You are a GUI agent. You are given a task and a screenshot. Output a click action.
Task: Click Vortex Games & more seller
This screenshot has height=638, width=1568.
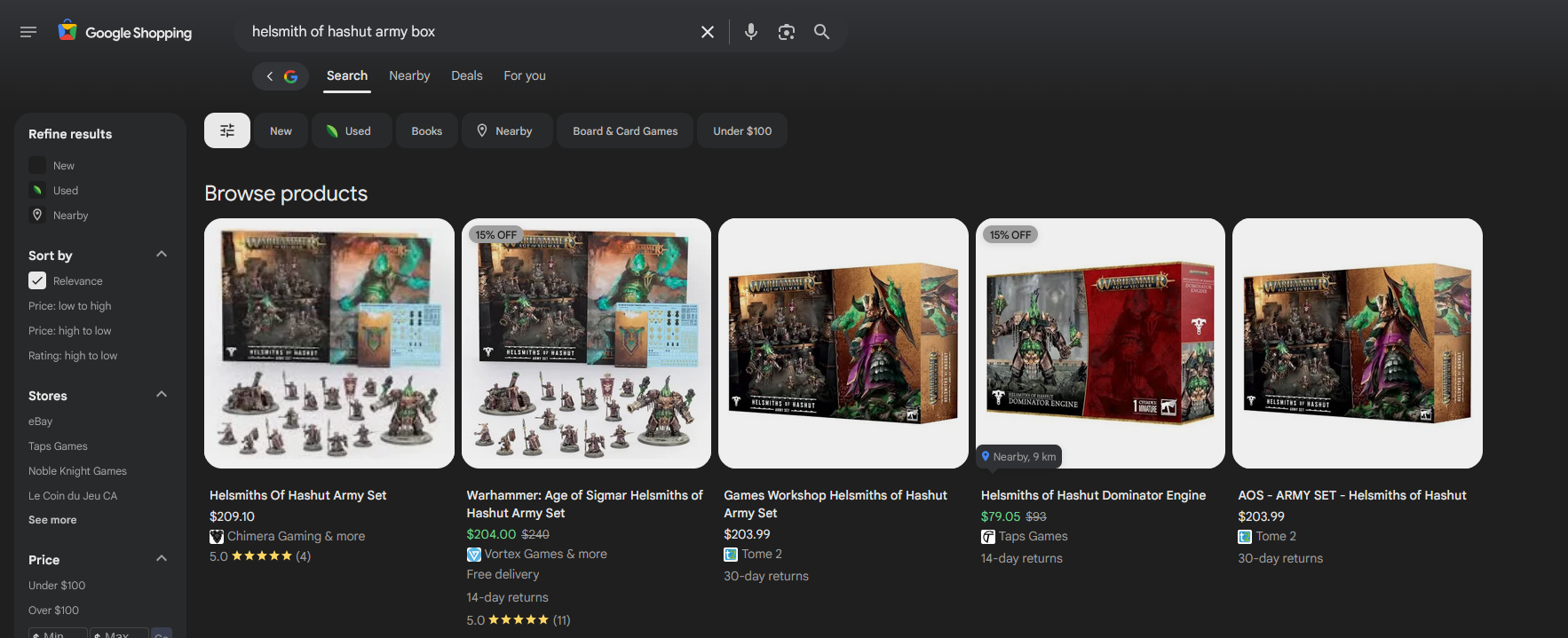[x=537, y=554]
